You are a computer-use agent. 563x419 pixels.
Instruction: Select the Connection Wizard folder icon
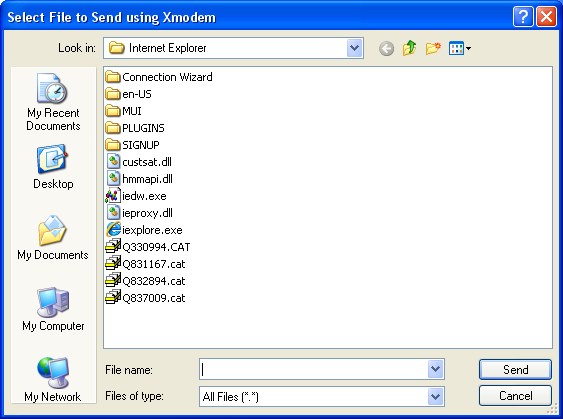click(113, 77)
